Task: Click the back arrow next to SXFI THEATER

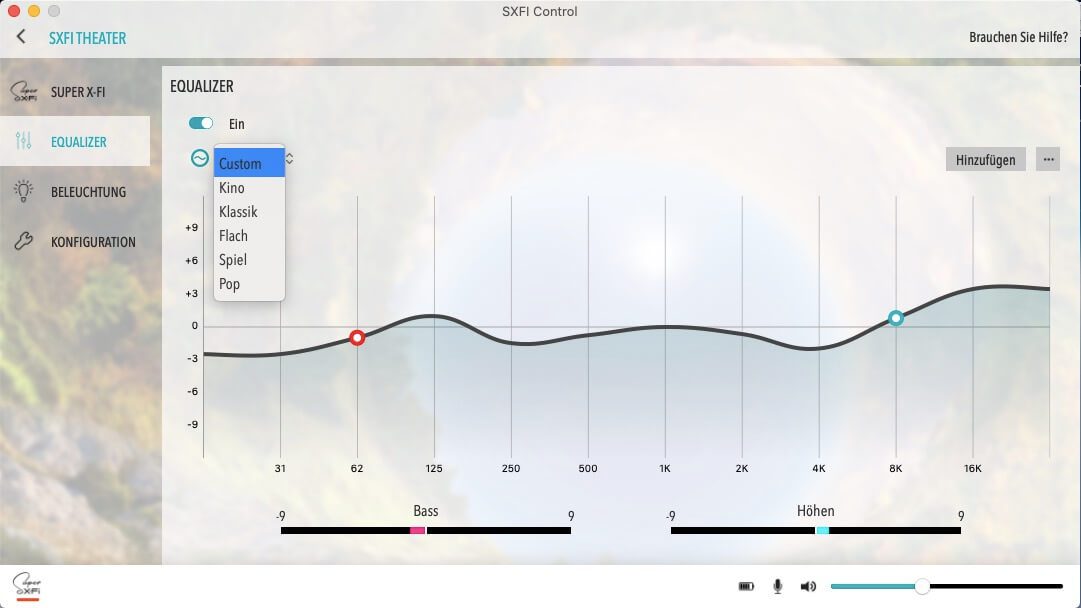Action: pyautogui.click(x=21, y=37)
